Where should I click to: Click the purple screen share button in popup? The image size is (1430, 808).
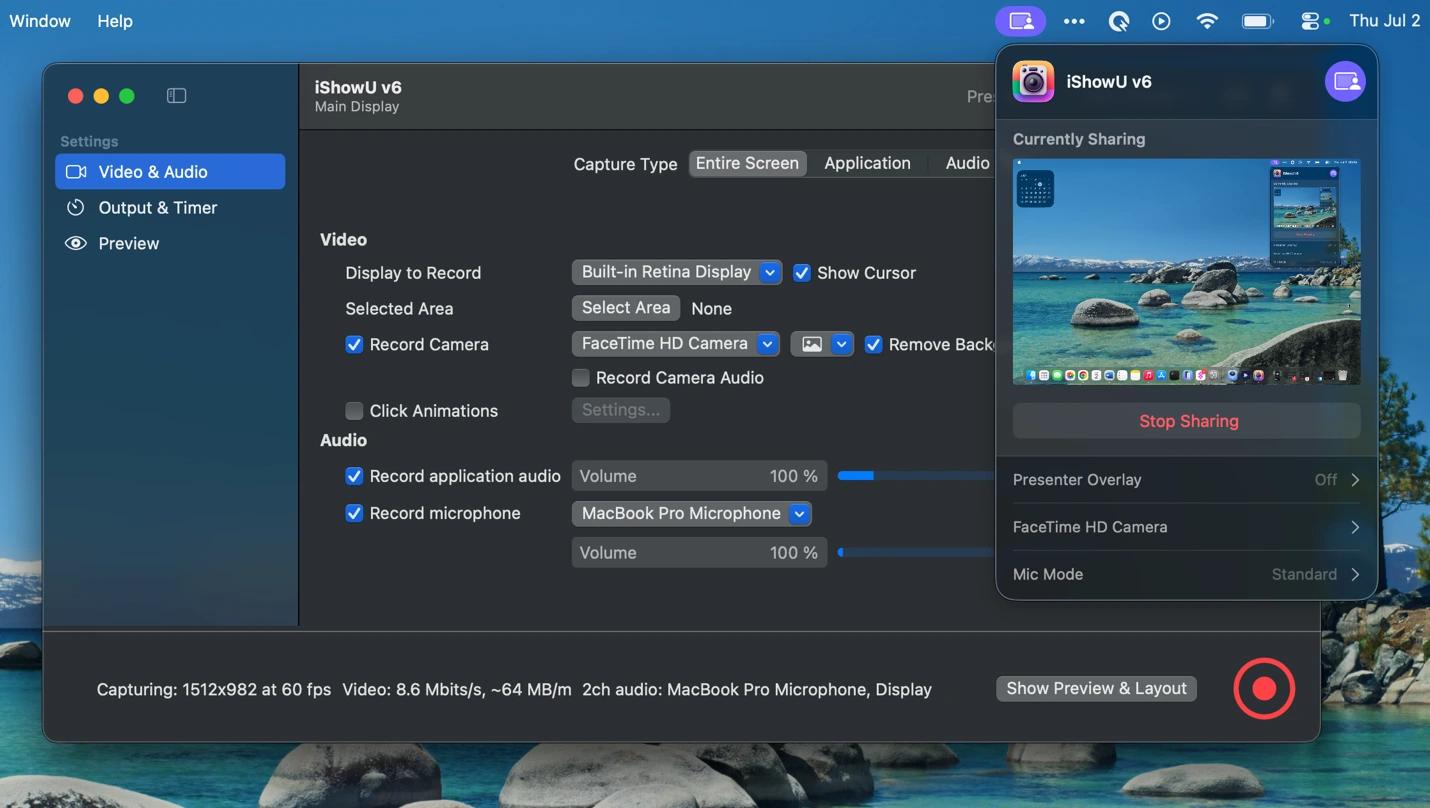click(1345, 81)
